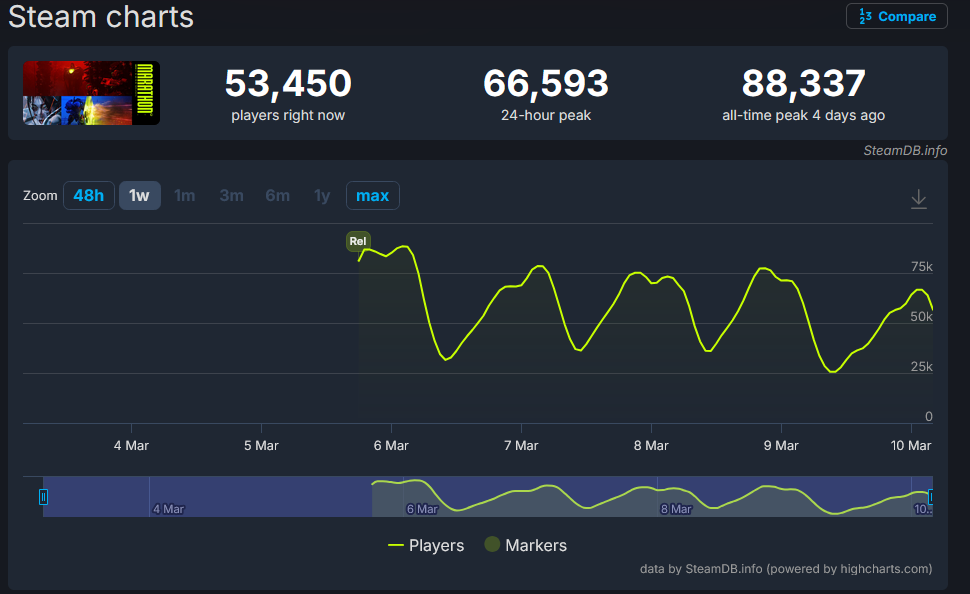Click the Zoom label
The width and height of the screenshot is (970, 594).
(40, 196)
